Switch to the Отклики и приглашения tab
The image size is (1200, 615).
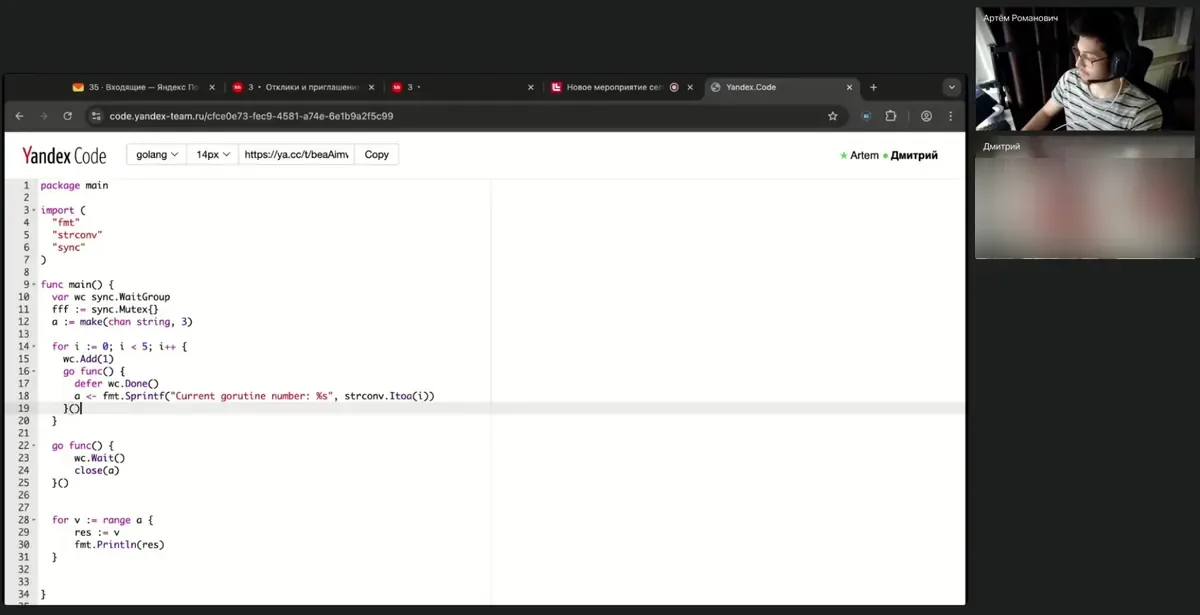(302, 87)
